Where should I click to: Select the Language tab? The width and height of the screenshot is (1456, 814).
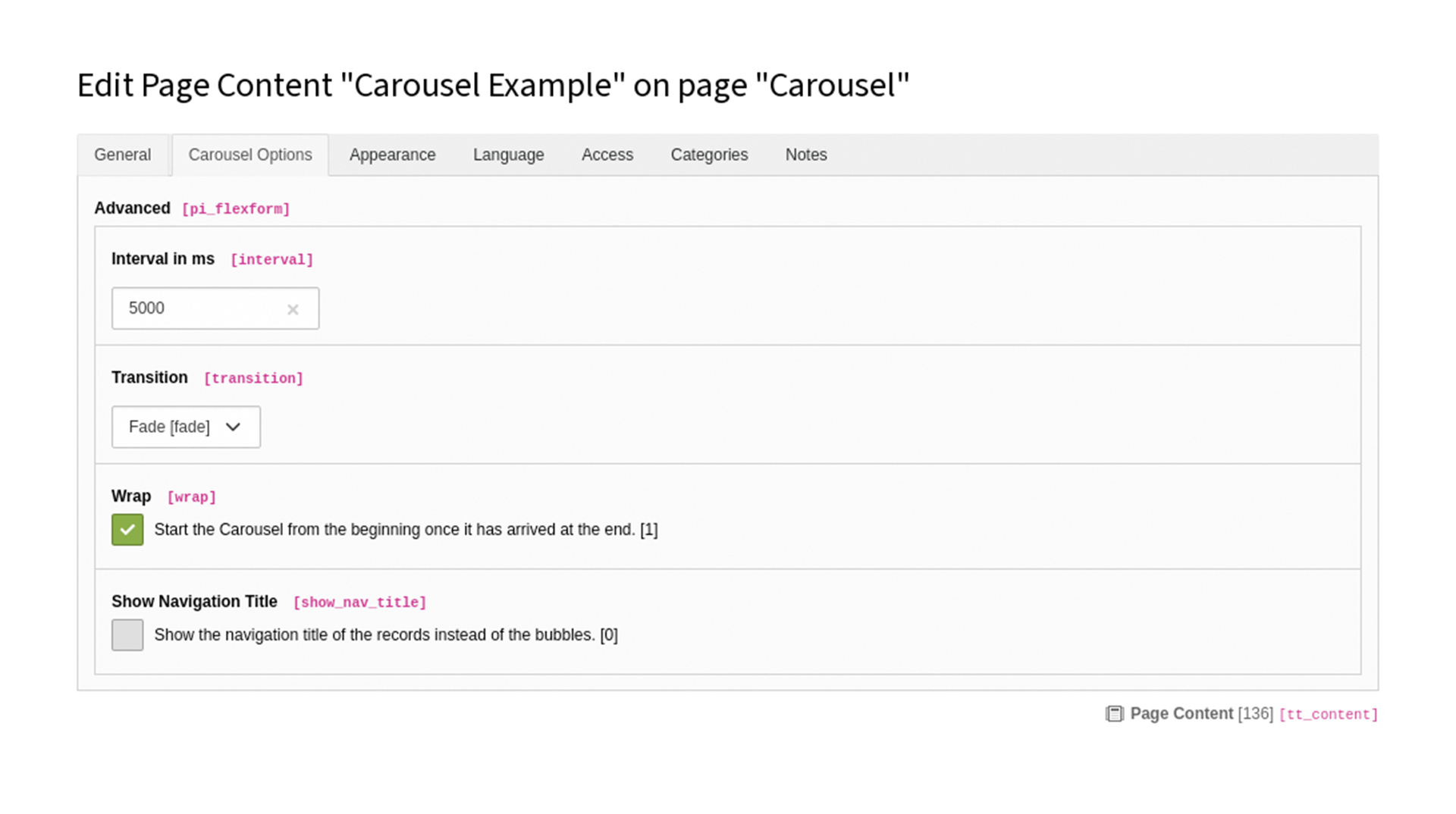[508, 155]
